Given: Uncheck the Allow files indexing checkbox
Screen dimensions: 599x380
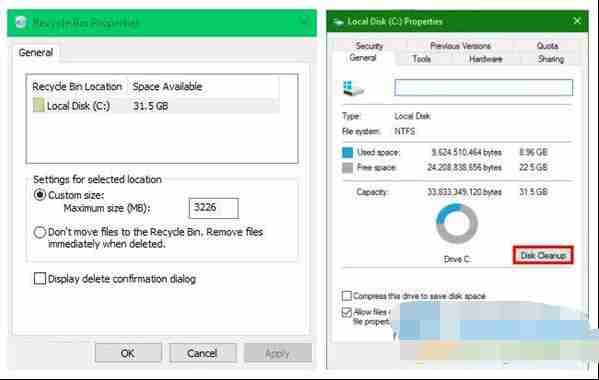Looking at the screenshot, I should point(346,312).
